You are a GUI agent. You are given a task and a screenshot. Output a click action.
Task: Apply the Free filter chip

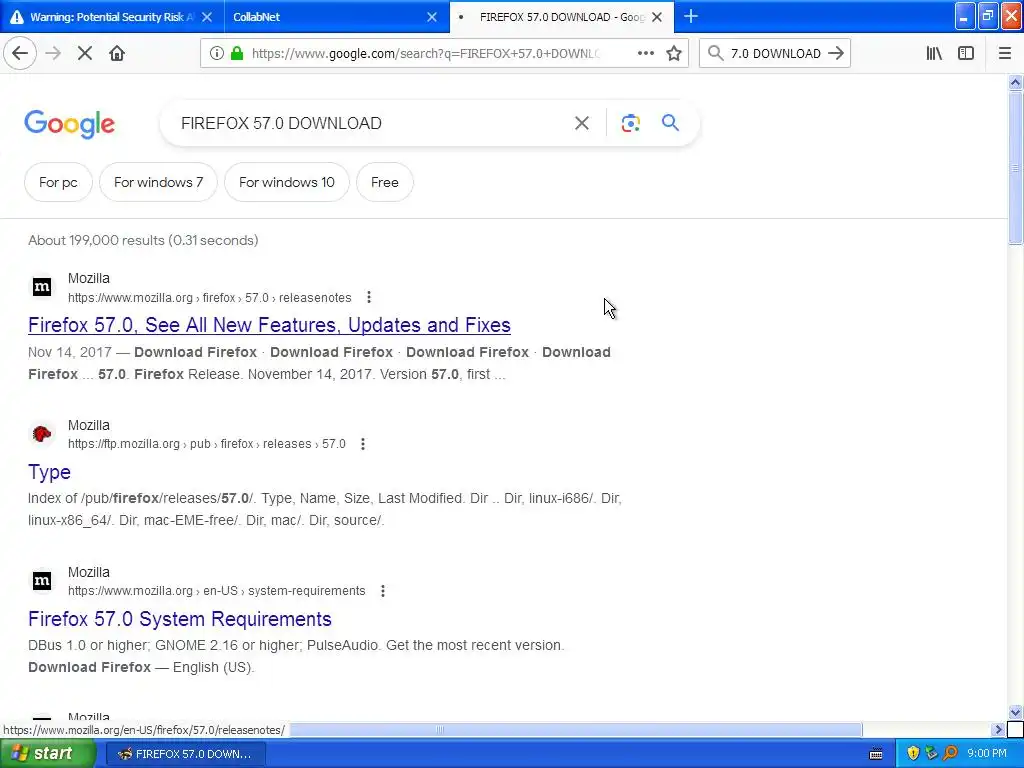point(385,182)
